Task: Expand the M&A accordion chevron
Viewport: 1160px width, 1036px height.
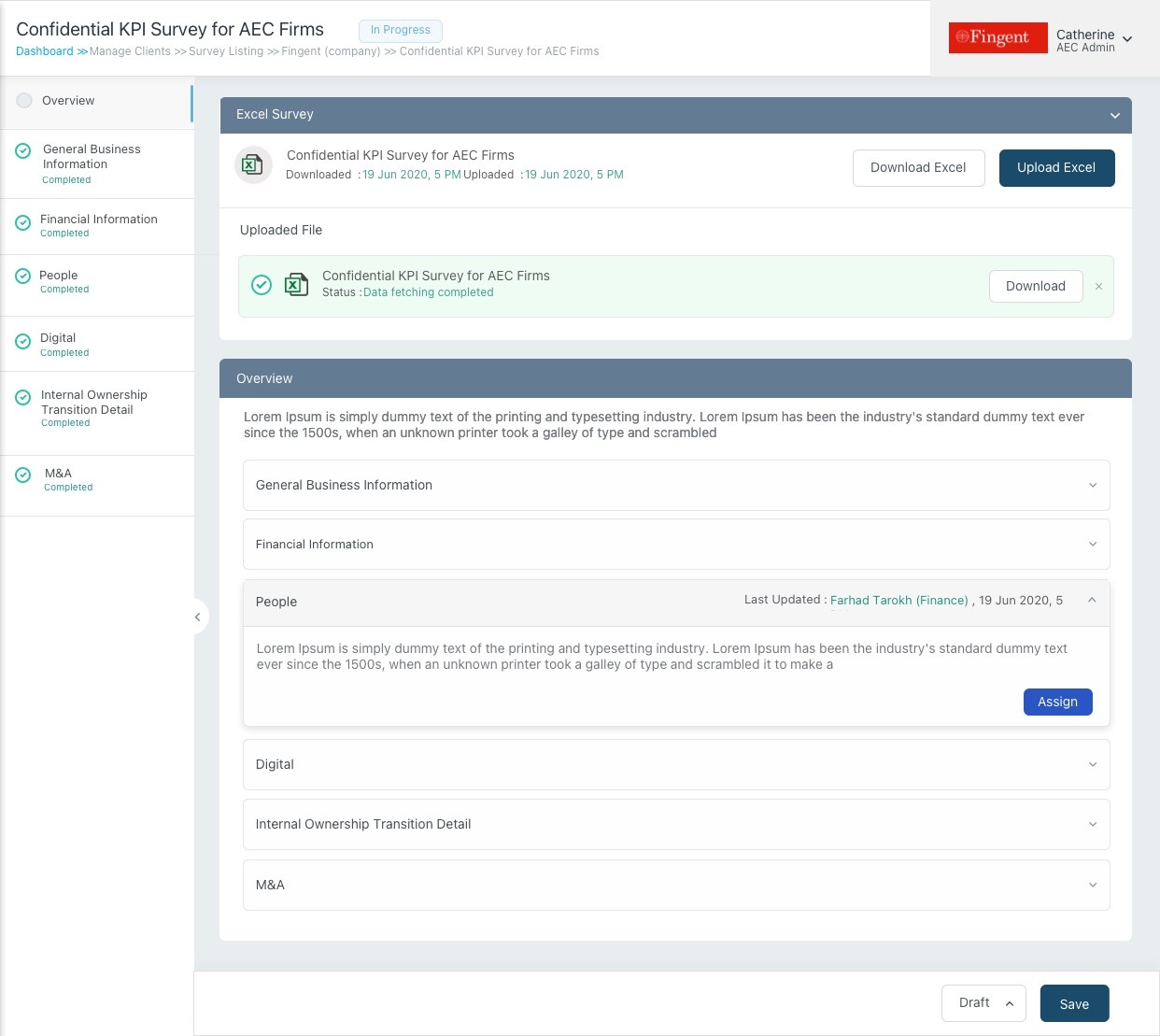Action: coord(1093,885)
